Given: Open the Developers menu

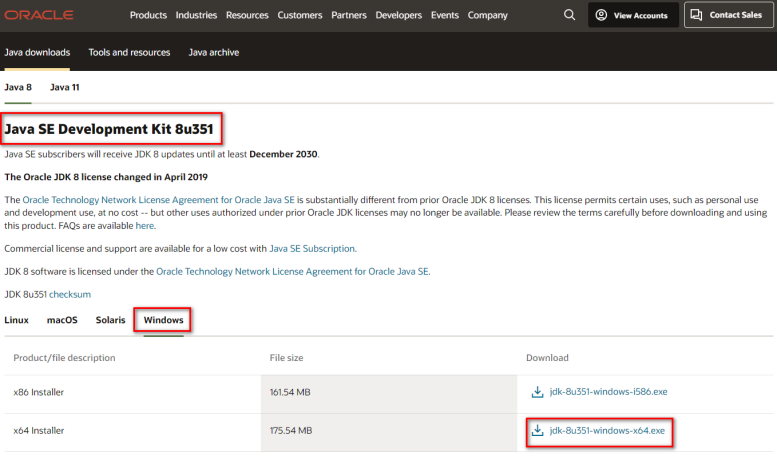Looking at the screenshot, I should tap(398, 15).
